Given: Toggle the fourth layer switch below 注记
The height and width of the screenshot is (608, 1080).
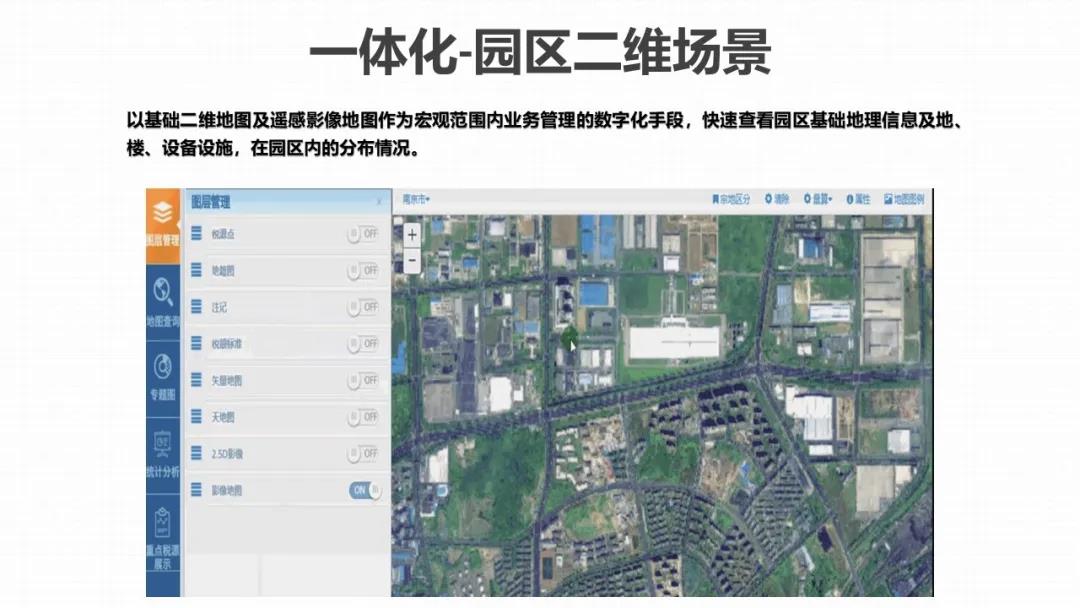Looking at the screenshot, I should [363, 343].
